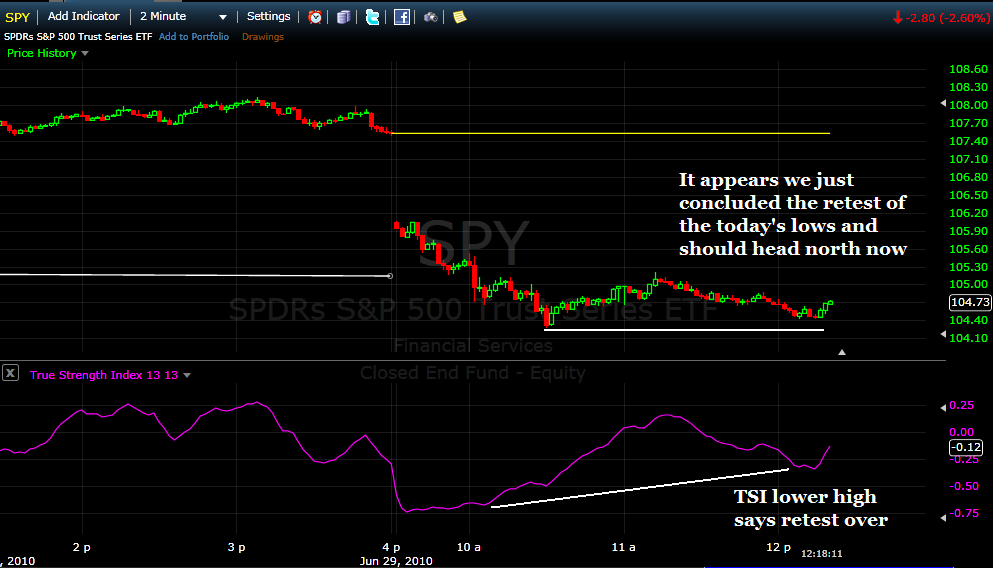The width and height of the screenshot is (993, 568).
Task: Open the Add Indicator menu
Action: point(84,16)
